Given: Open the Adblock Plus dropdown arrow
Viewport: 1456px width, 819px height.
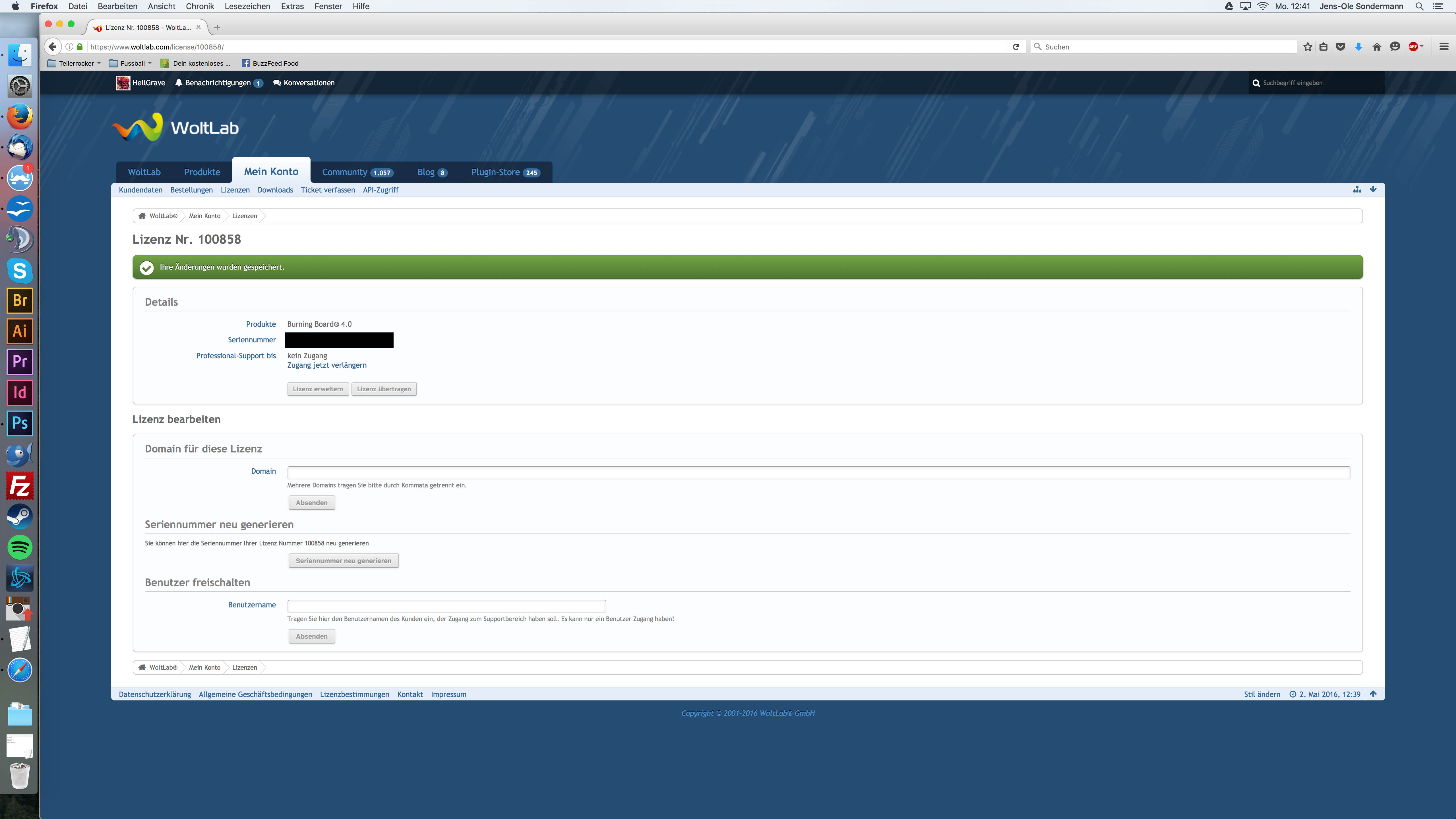Looking at the screenshot, I should coord(1422,46).
